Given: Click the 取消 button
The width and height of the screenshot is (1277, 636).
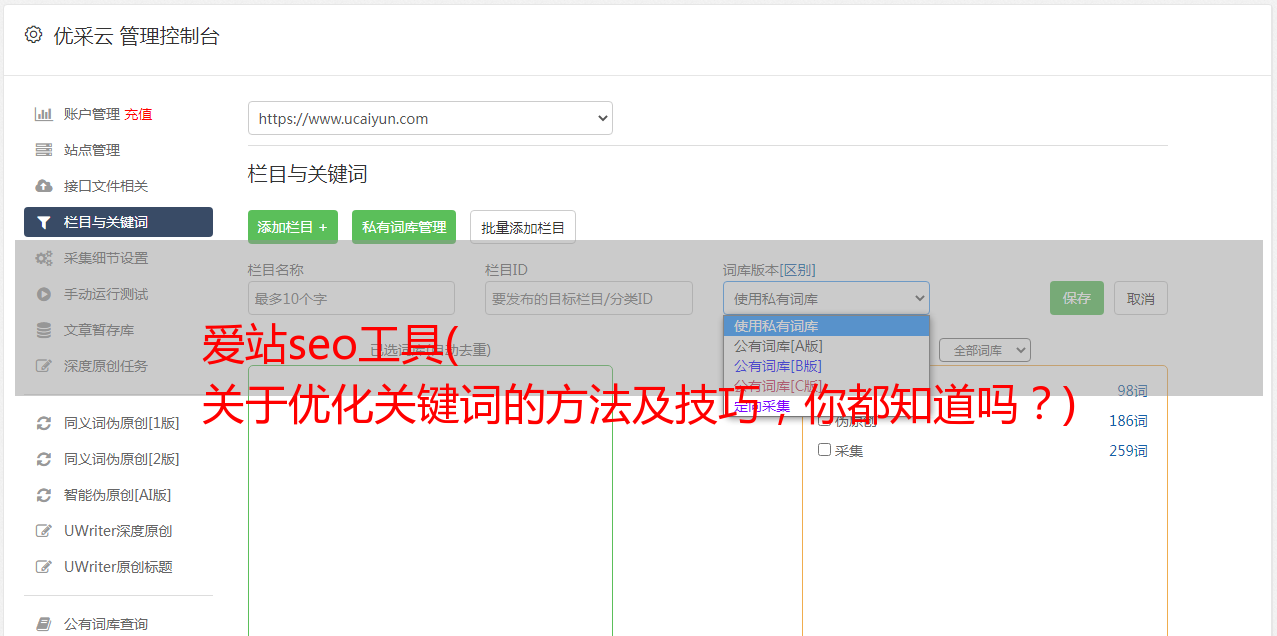Looking at the screenshot, I should (1141, 298).
